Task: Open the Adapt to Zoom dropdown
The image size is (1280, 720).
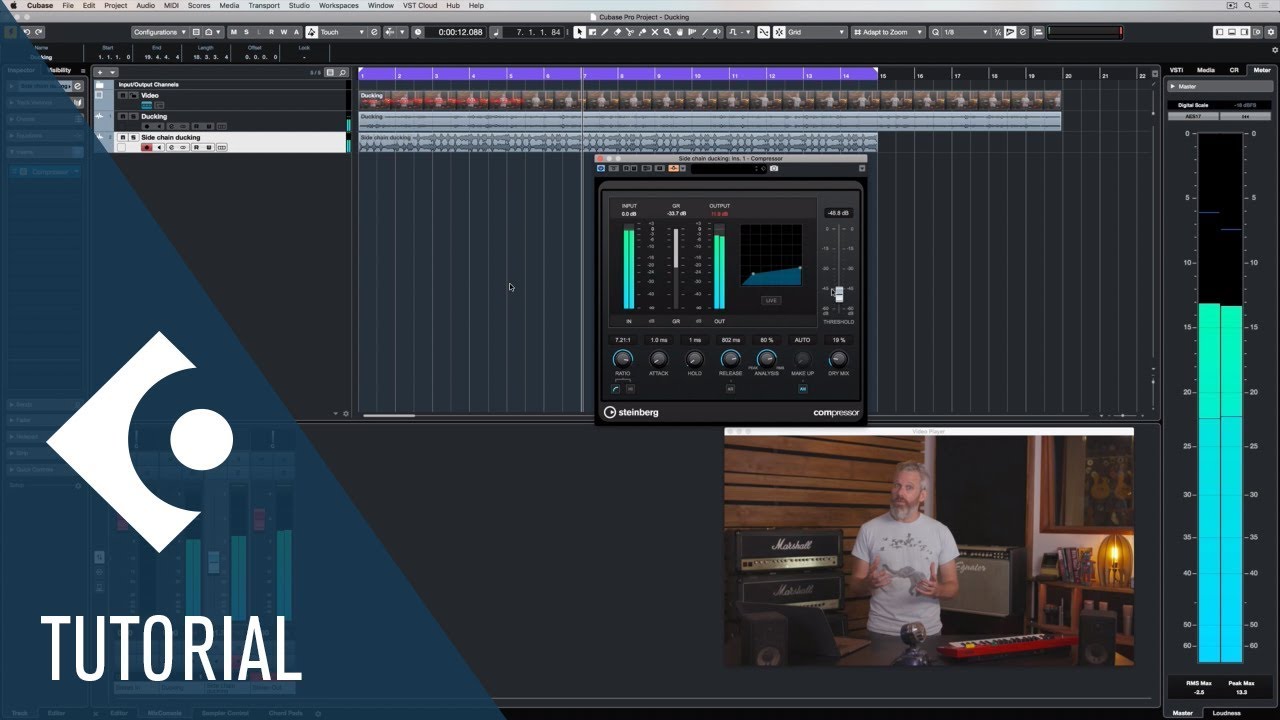Action: (889, 32)
